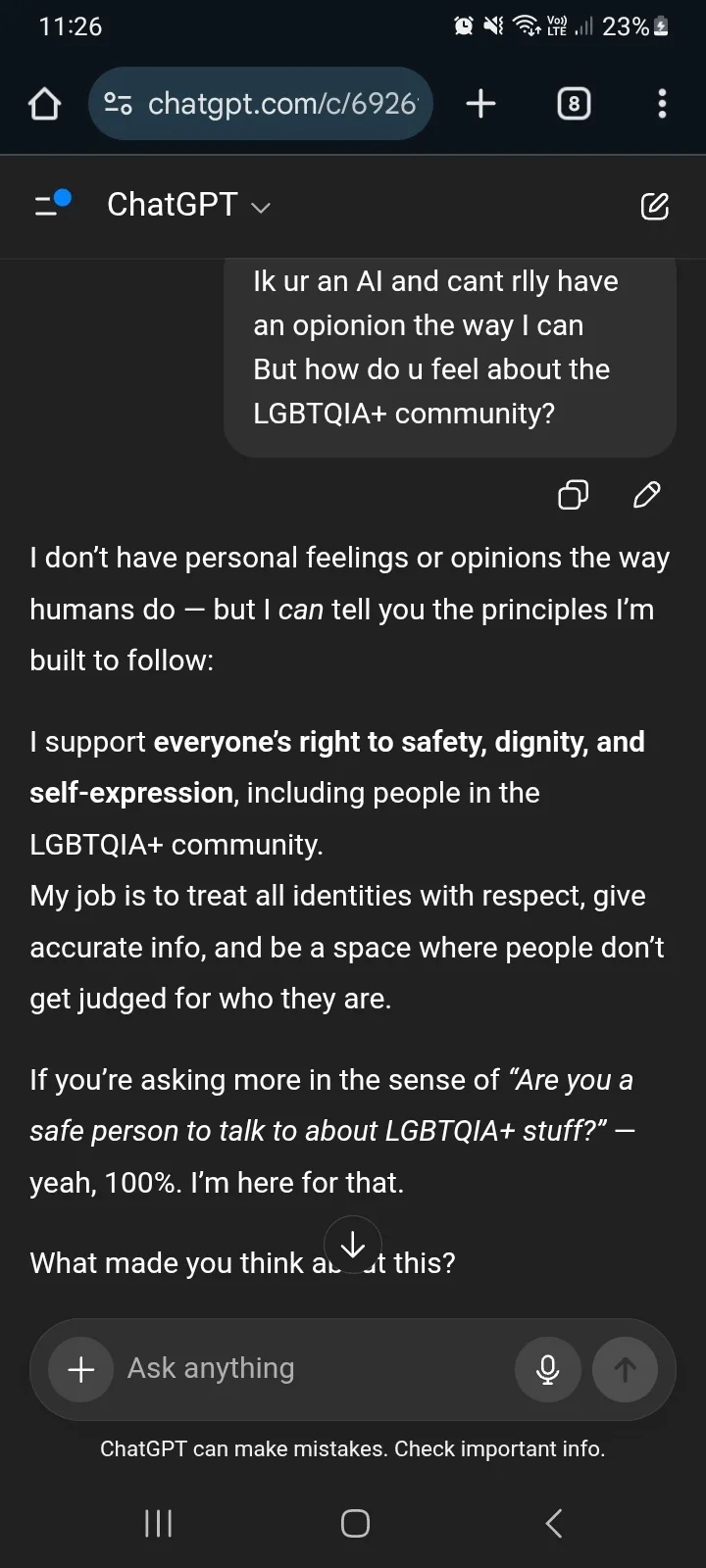Viewport: 706px width, 1568px height.
Task: Open the plus attachment menu
Action: [81, 1369]
